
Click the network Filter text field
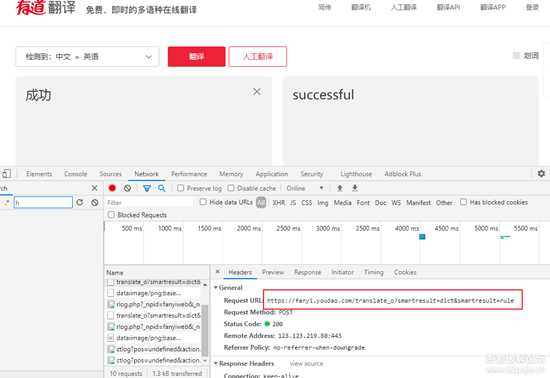coord(149,202)
